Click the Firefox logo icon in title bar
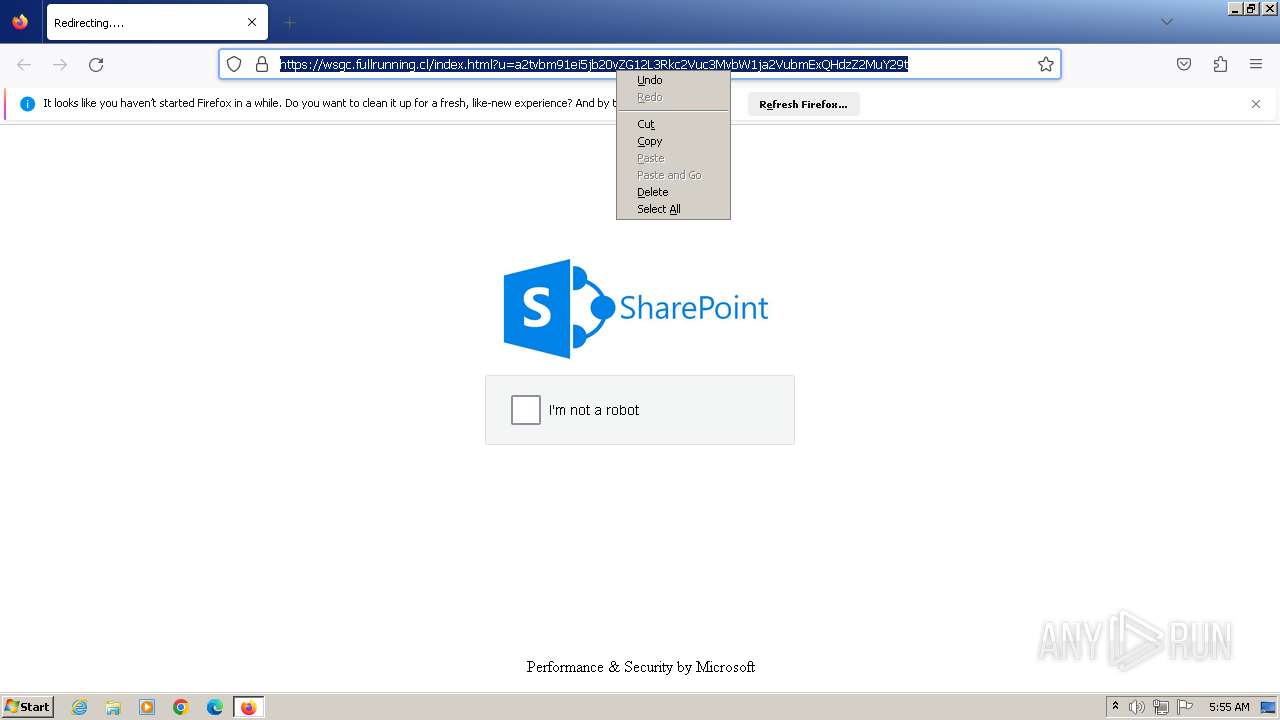 [20, 22]
